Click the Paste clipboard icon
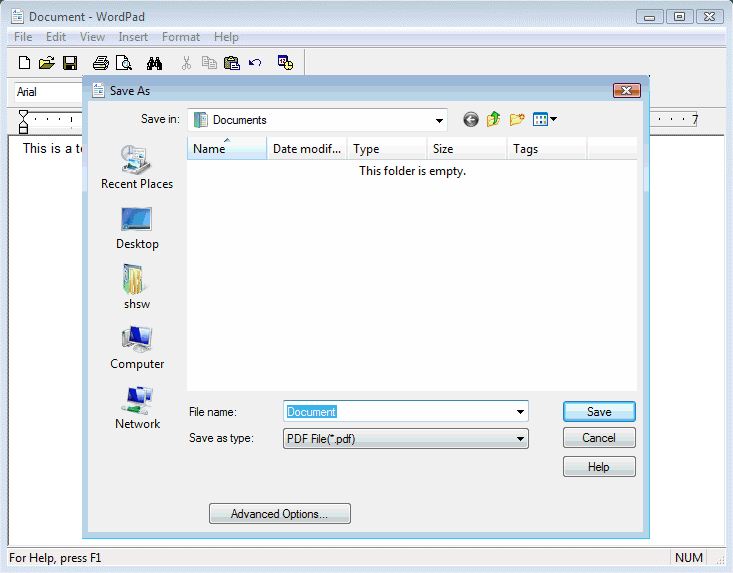The image size is (733, 573). coord(232,63)
